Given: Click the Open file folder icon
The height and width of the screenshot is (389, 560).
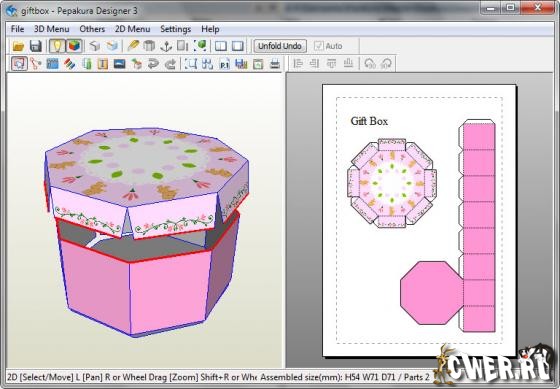Looking at the screenshot, I should tap(18, 46).
